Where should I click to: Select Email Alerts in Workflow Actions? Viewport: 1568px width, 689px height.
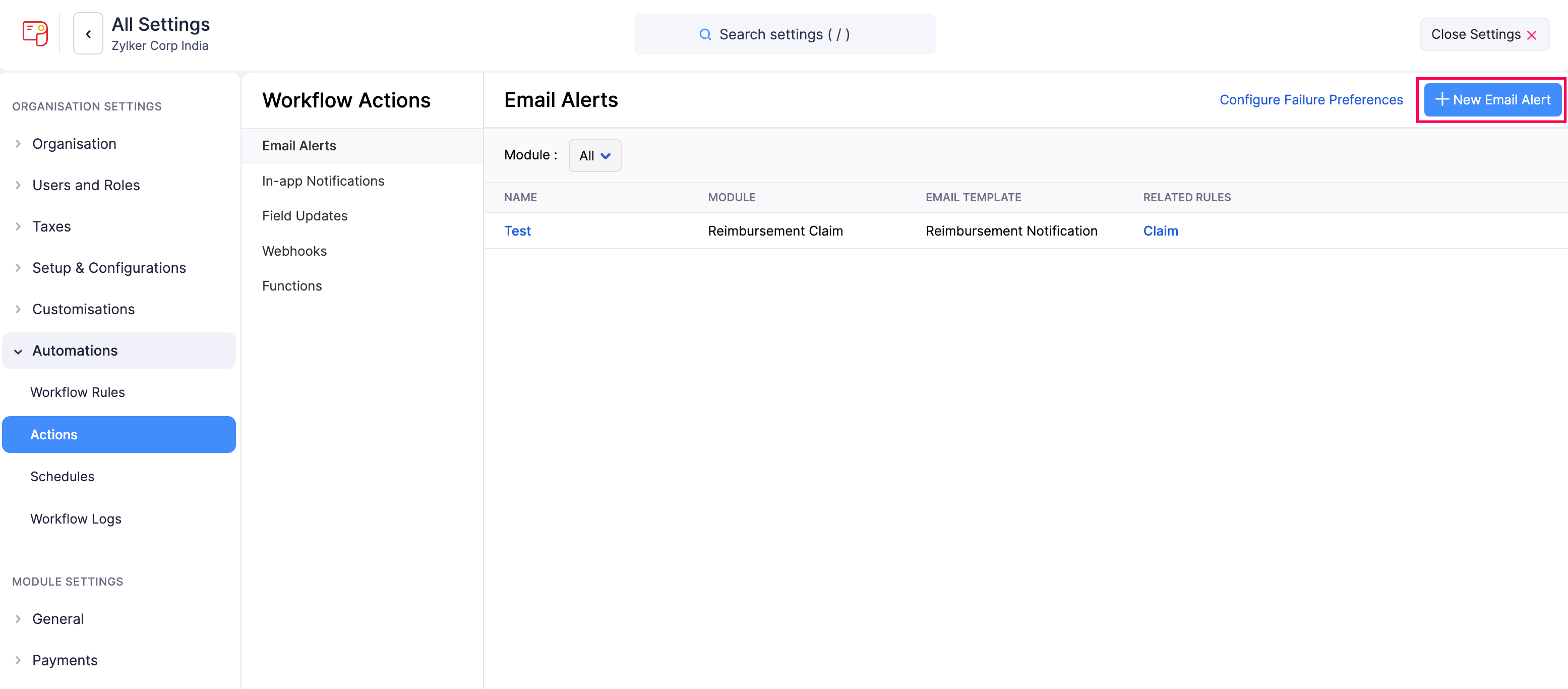pyautogui.click(x=362, y=146)
